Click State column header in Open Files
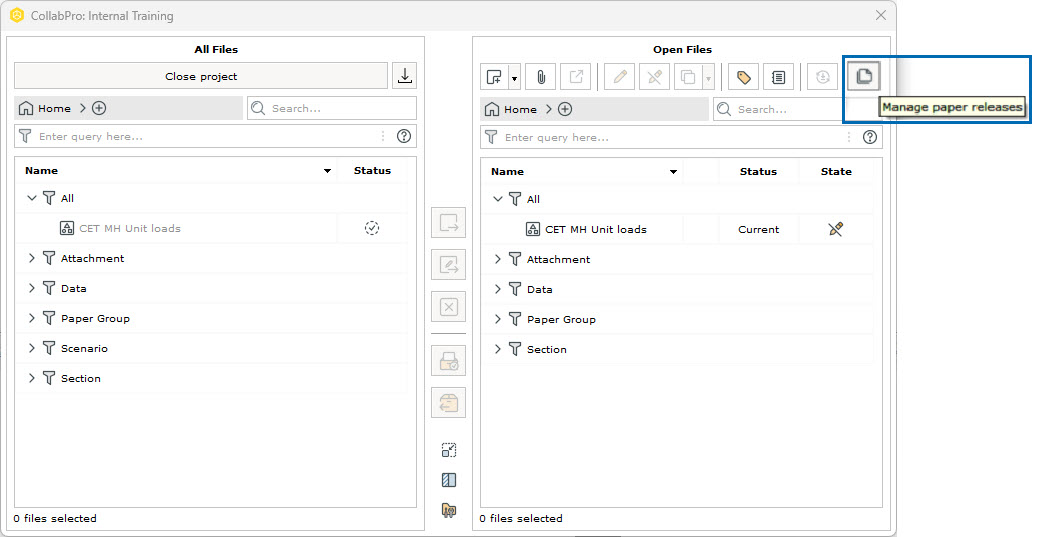 836,171
